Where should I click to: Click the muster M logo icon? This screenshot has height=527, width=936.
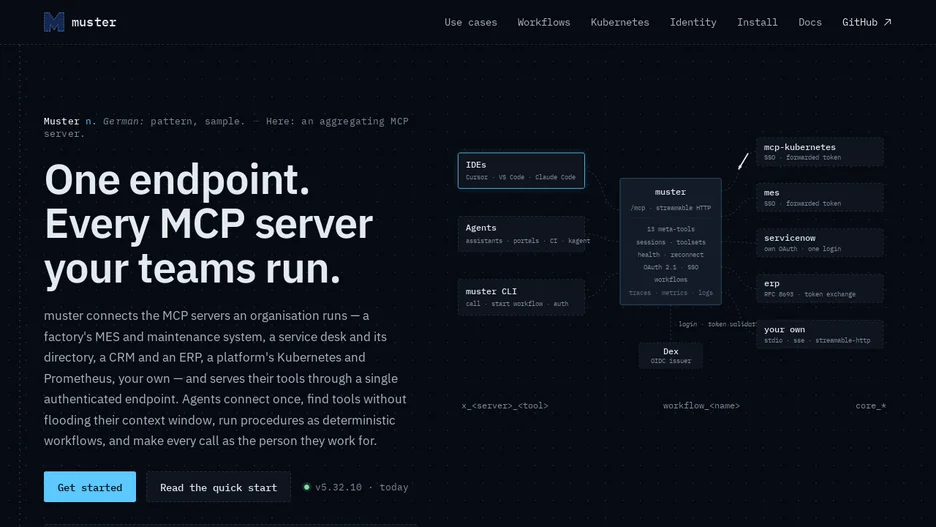click(54, 22)
